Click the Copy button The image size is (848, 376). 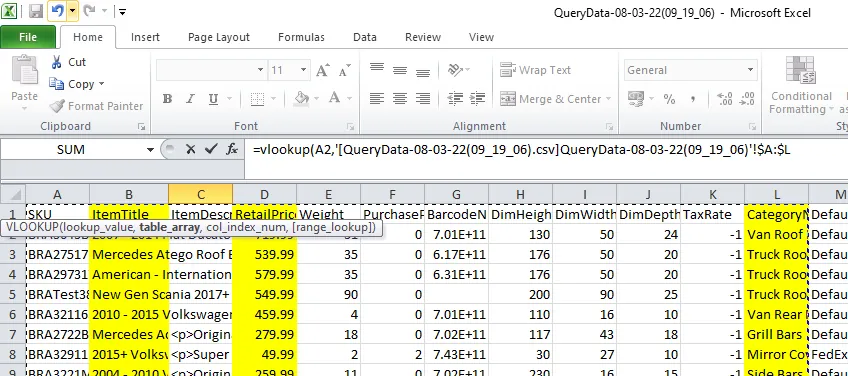[72, 84]
